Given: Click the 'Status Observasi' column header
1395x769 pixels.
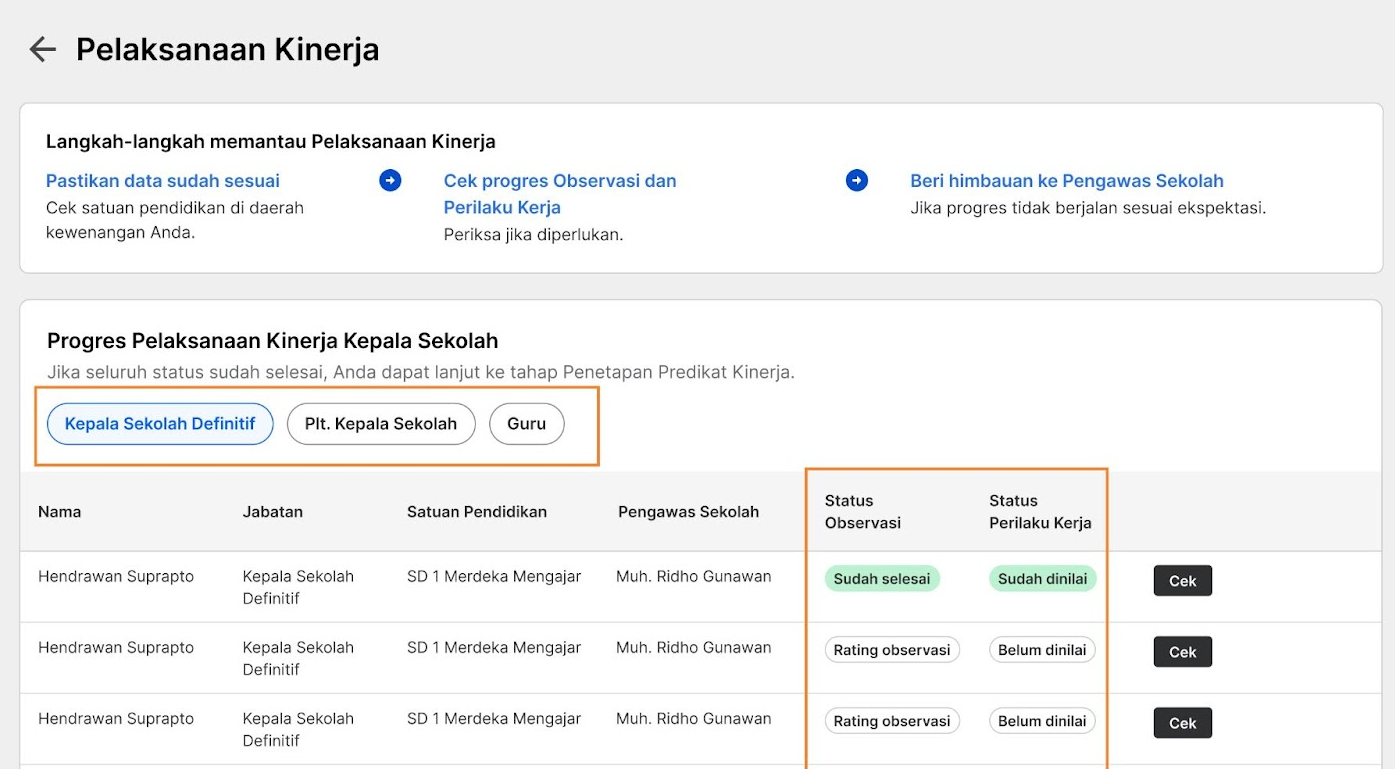Looking at the screenshot, I should pyautogui.click(x=863, y=512).
